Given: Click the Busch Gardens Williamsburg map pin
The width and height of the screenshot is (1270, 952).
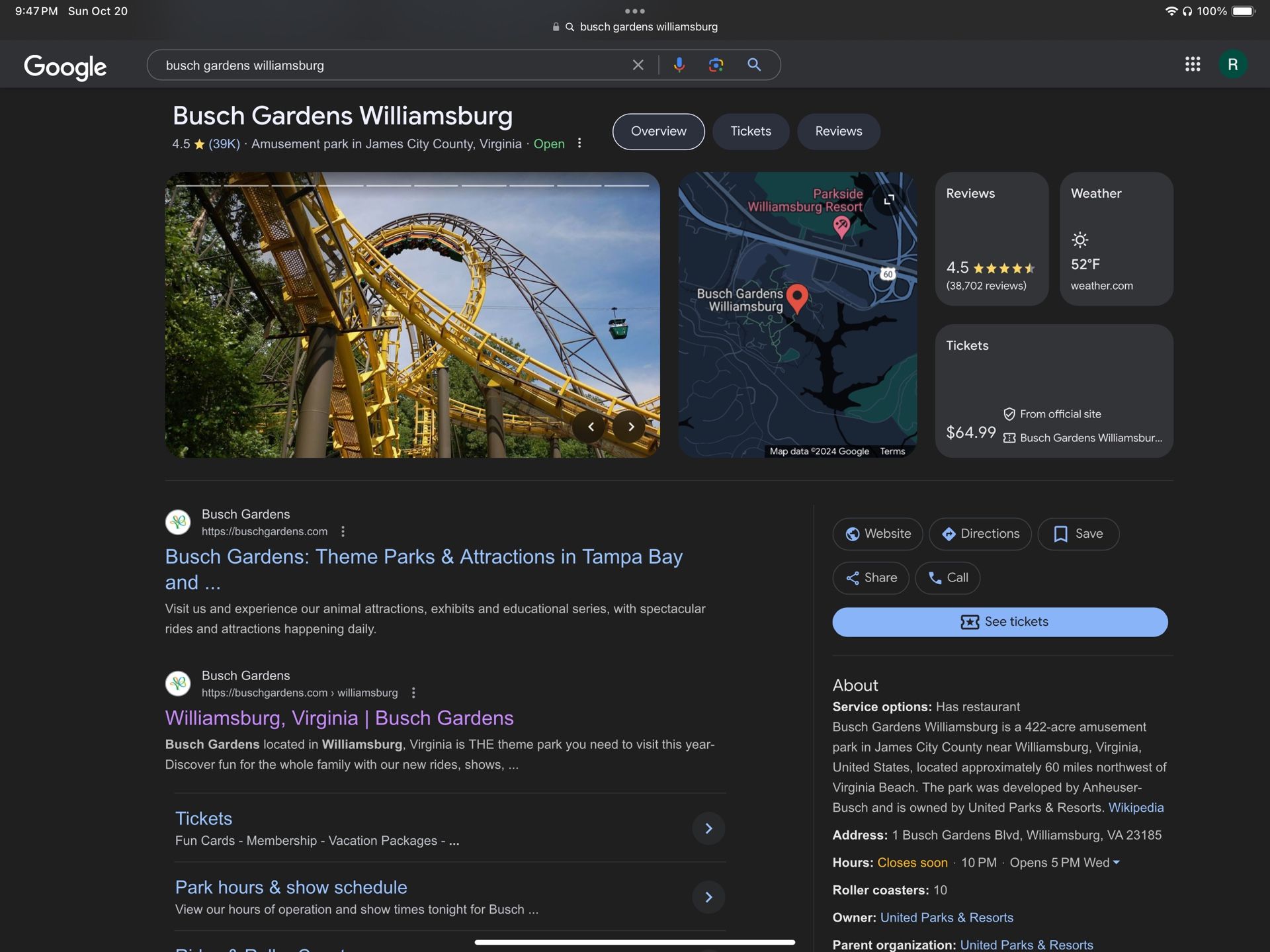Looking at the screenshot, I should click(x=797, y=298).
